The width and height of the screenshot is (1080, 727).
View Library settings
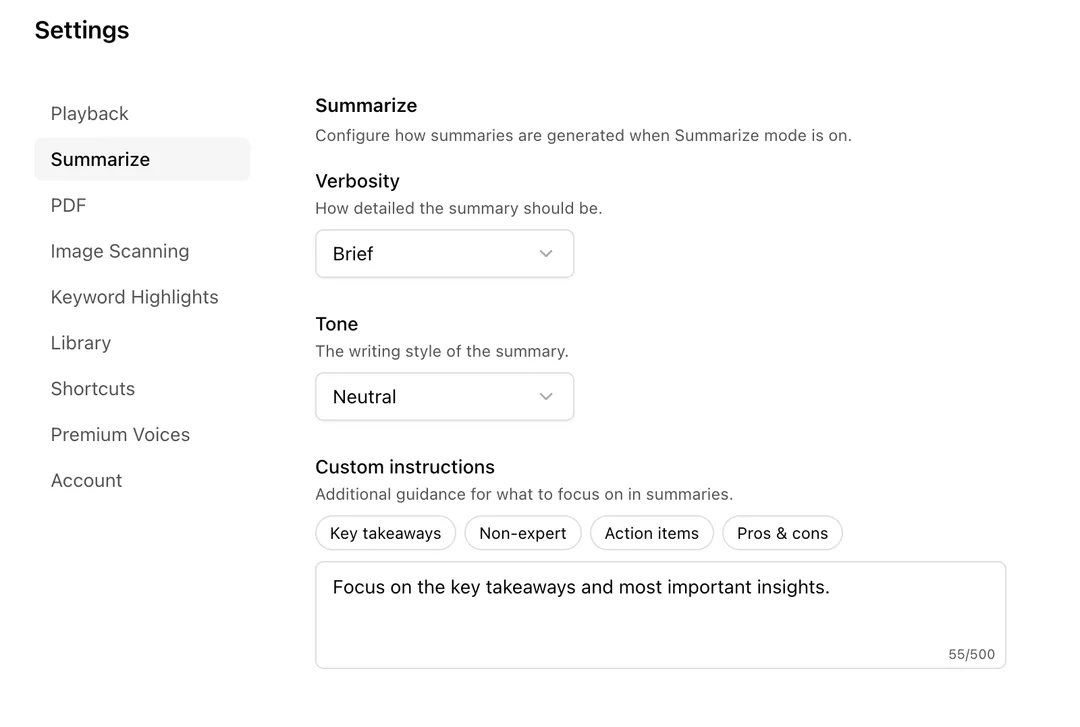coord(80,343)
